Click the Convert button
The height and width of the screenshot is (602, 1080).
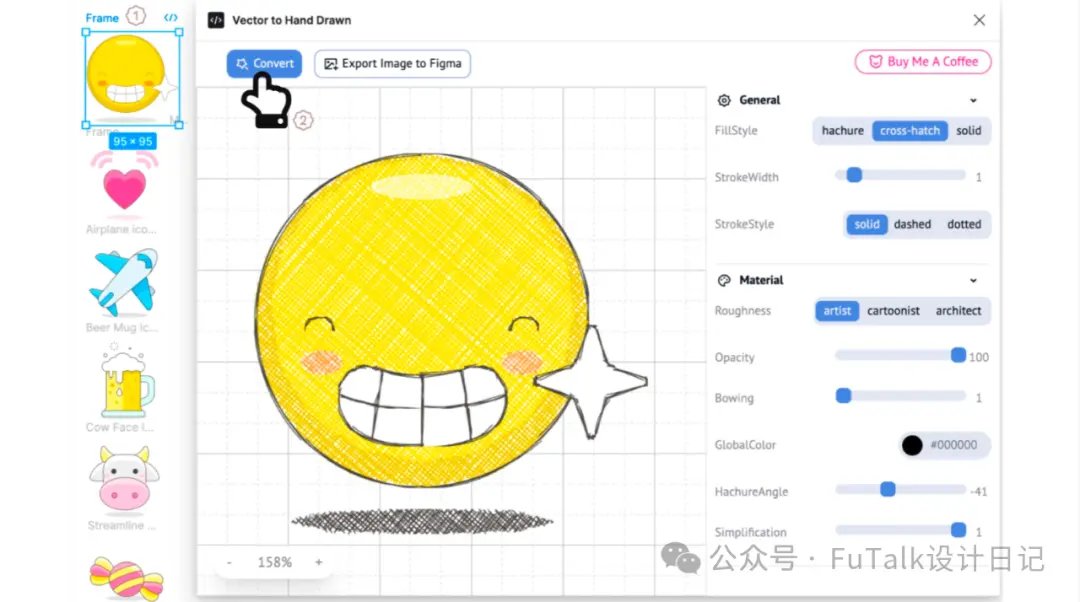pyautogui.click(x=264, y=63)
